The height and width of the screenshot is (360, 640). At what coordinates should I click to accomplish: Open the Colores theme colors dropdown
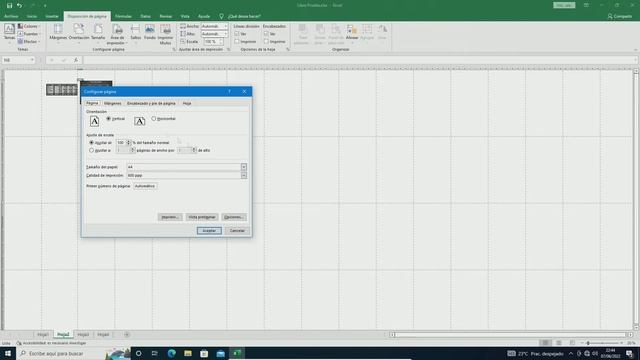click(29, 26)
